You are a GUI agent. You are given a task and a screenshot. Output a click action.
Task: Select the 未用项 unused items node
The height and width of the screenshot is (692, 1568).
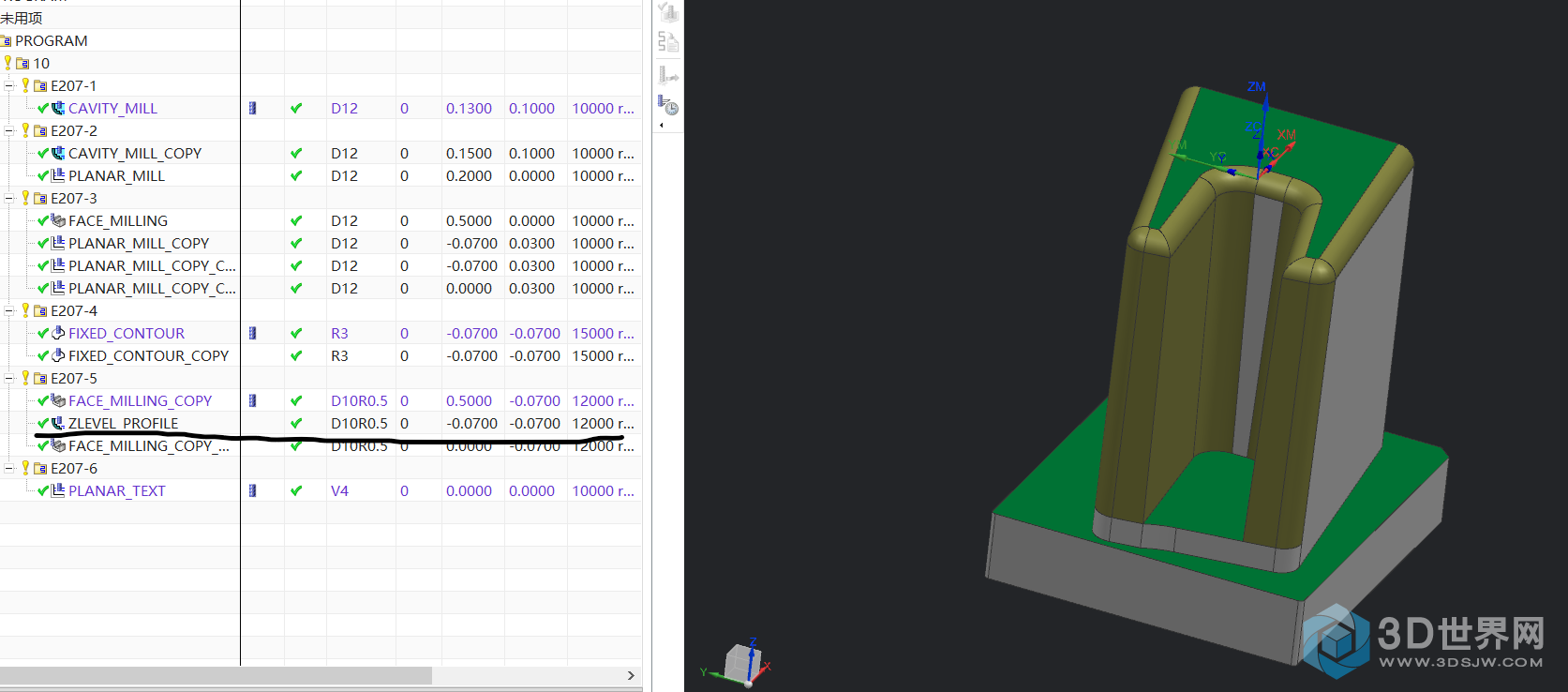tap(22, 18)
